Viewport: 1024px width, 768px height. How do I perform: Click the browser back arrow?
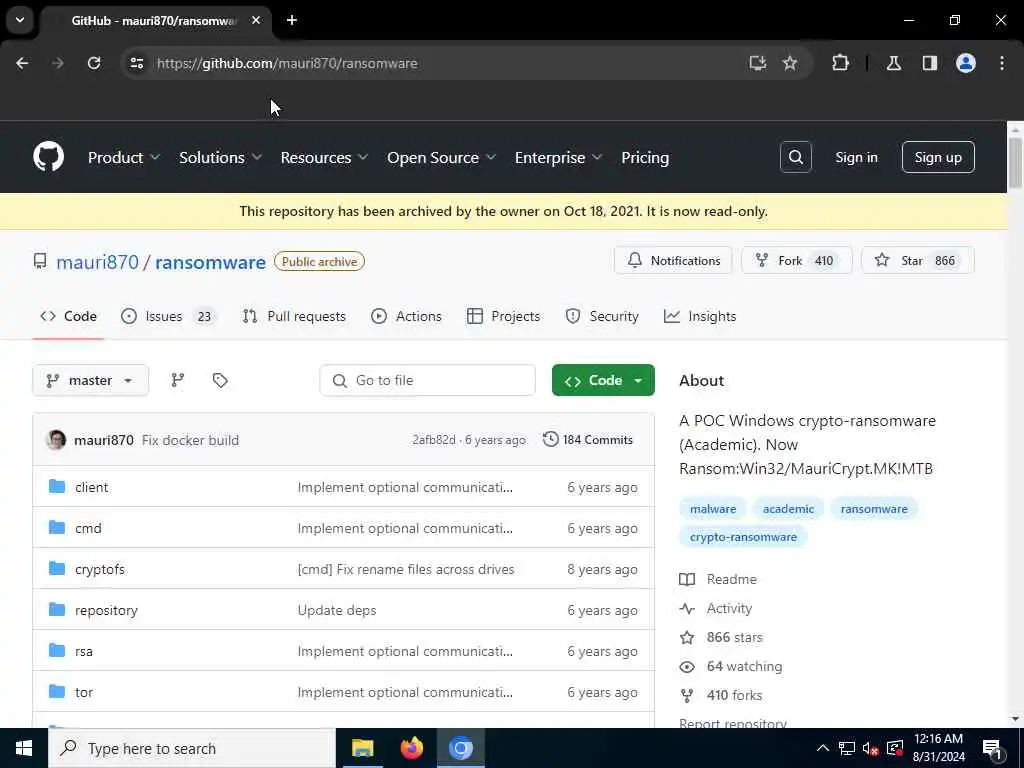[x=22, y=63]
